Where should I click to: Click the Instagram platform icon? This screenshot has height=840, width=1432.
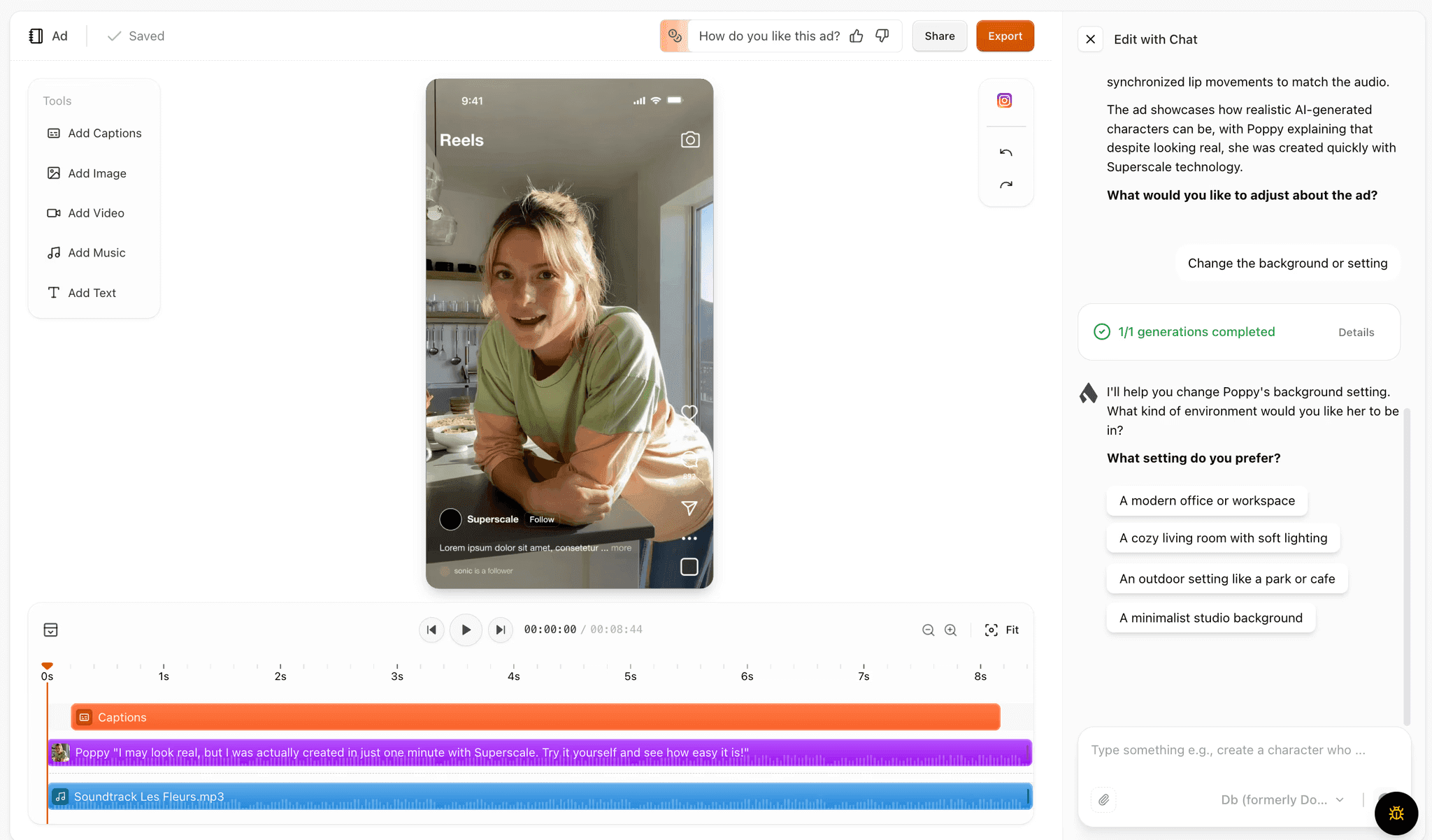point(1005,101)
